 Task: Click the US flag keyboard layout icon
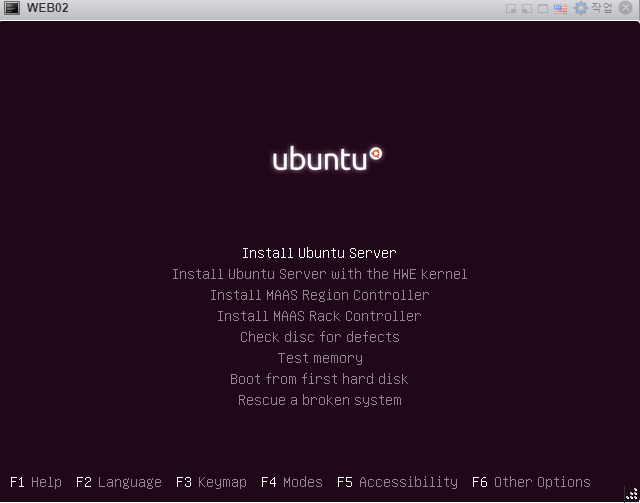click(560, 9)
